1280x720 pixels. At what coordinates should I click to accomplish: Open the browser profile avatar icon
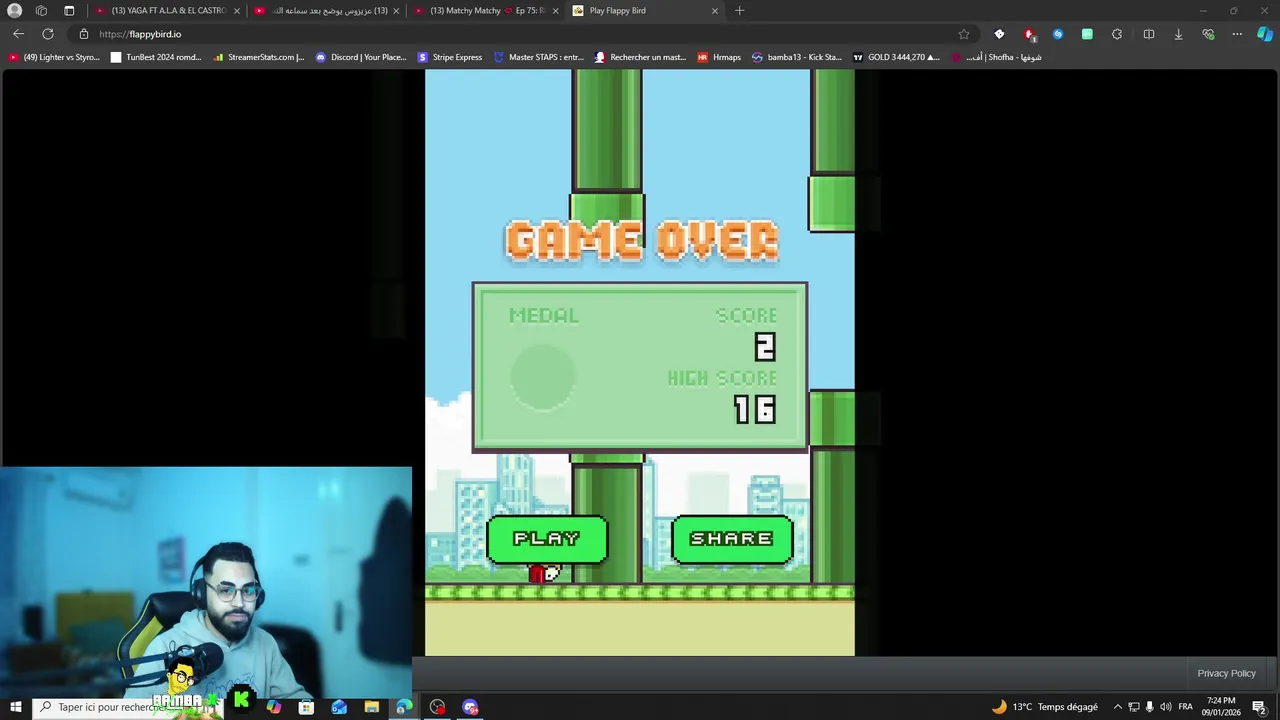(x=15, y=10)
